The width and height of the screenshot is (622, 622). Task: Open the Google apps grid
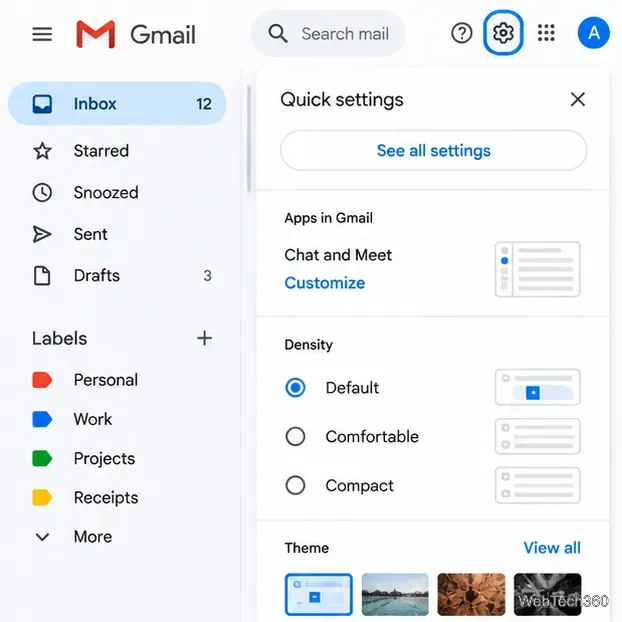click(x=546, y=33)
